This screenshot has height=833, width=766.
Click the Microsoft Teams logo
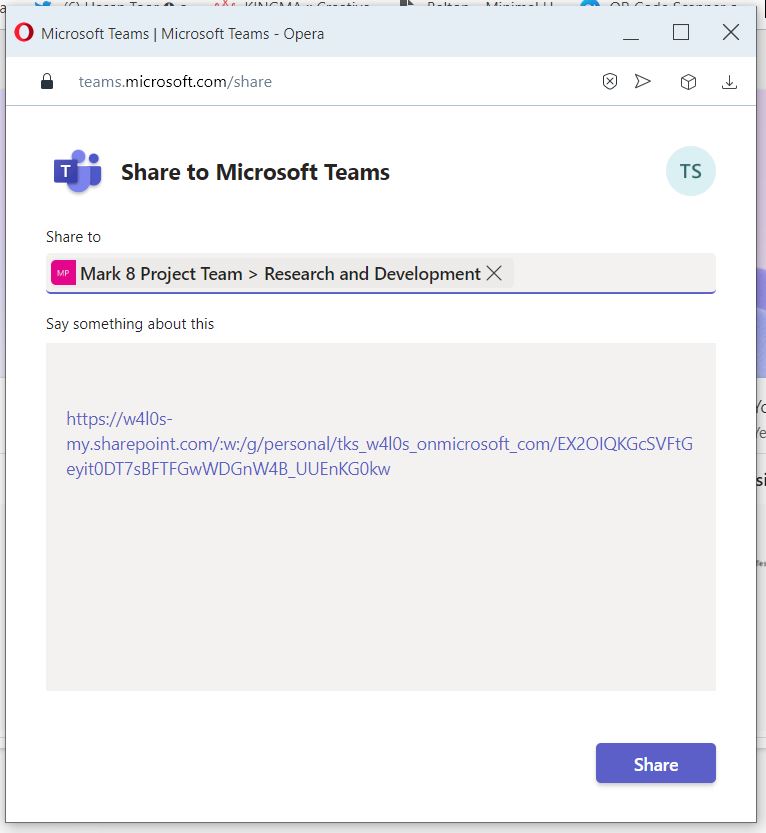(78, 172)
